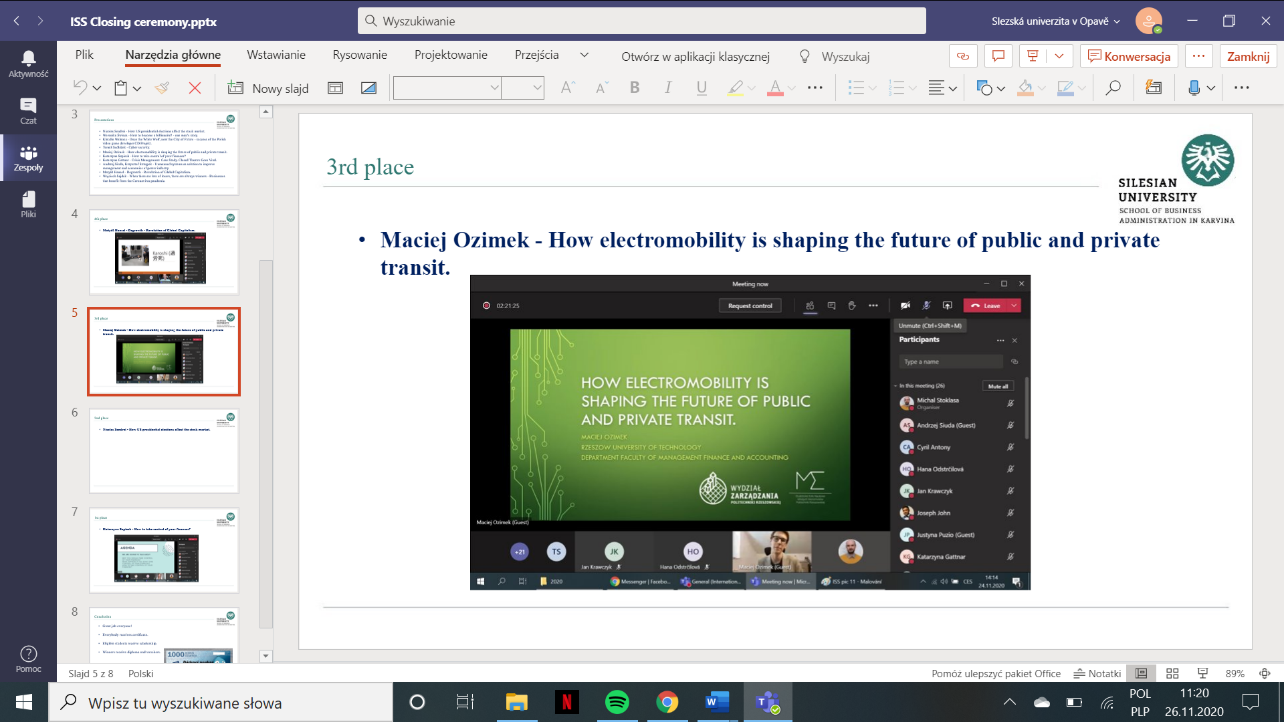Expand the paste options arrow
The width and height of the screenshot is (1284, 722).
point(136,89)
